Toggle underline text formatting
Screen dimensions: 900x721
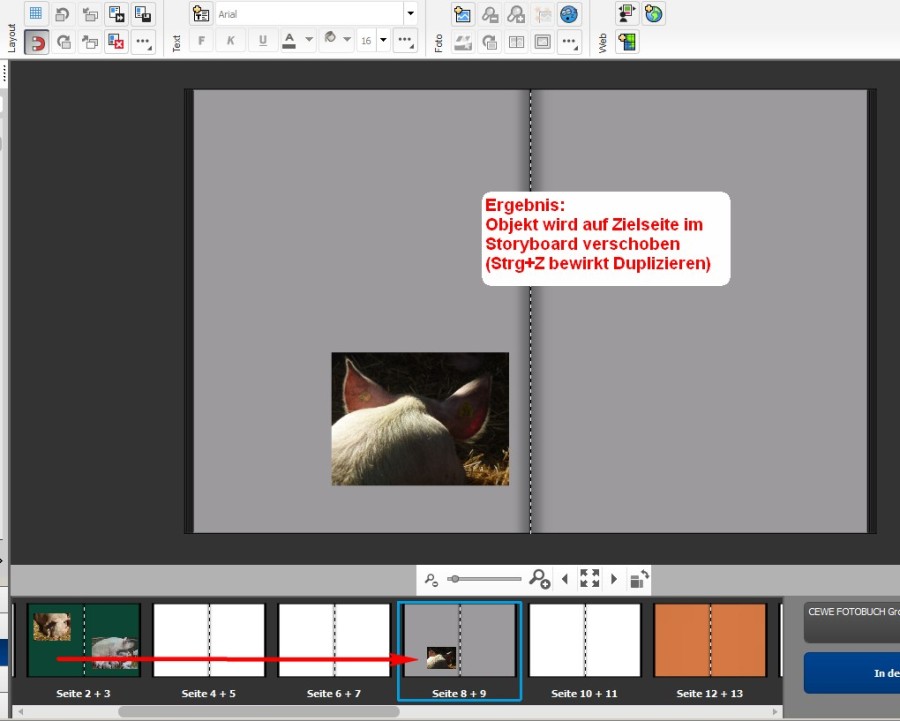(x=263, y=41)
